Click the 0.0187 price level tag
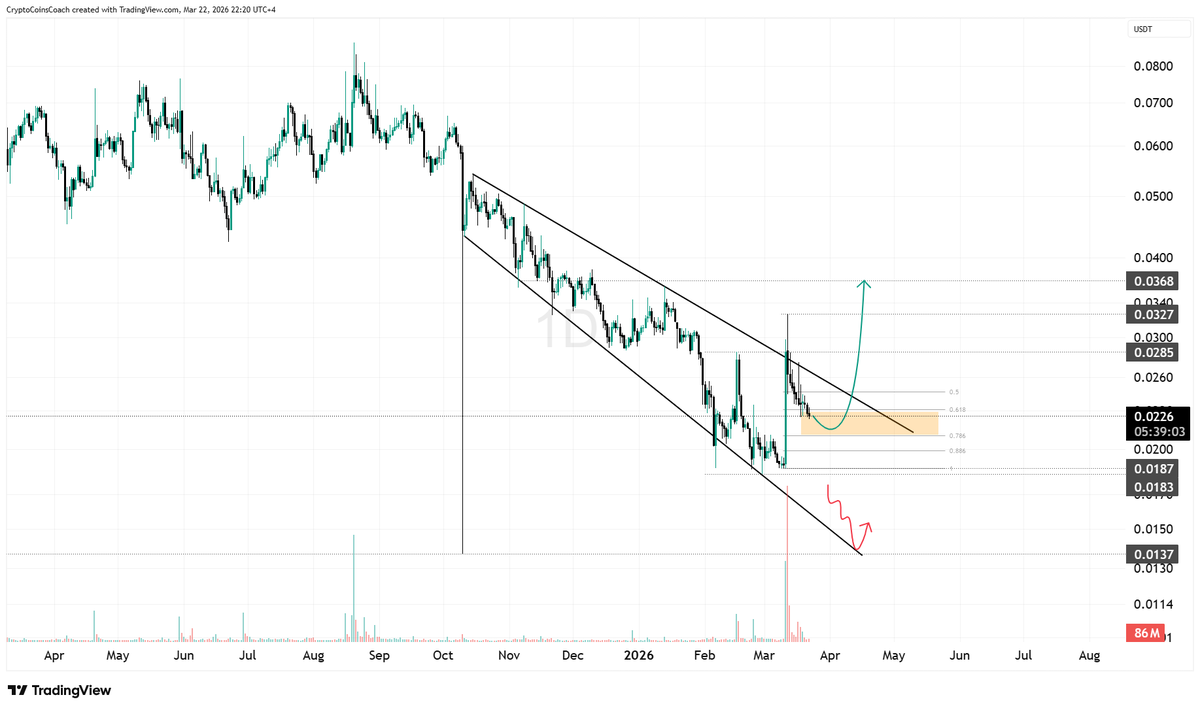This screenshot has width=1200, height=710. coord(1152,468)
